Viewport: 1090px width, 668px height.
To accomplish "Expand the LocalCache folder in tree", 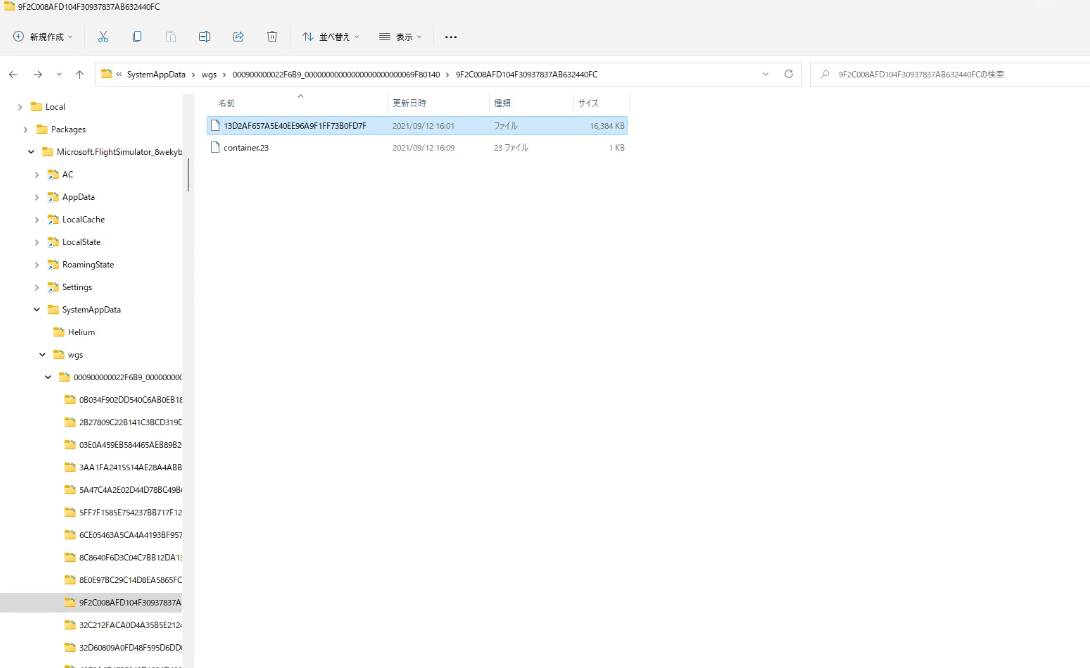I will point(37,220).
